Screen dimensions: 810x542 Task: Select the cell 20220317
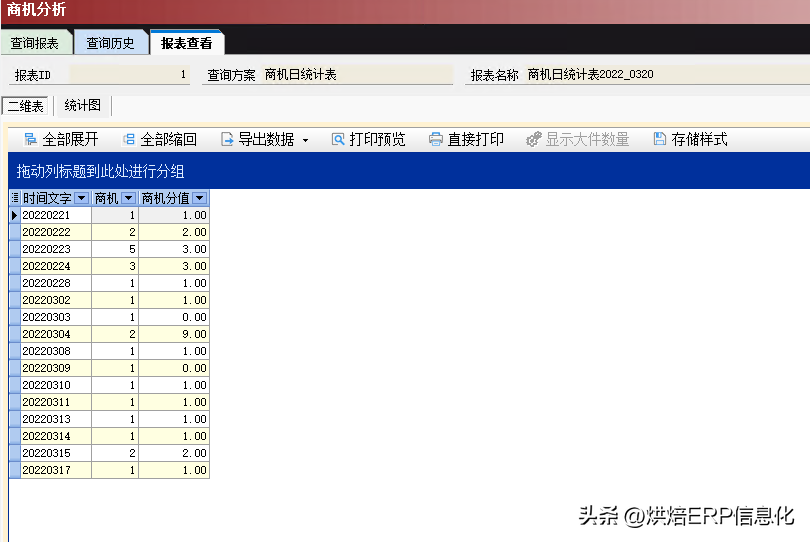tap(56, 470)
